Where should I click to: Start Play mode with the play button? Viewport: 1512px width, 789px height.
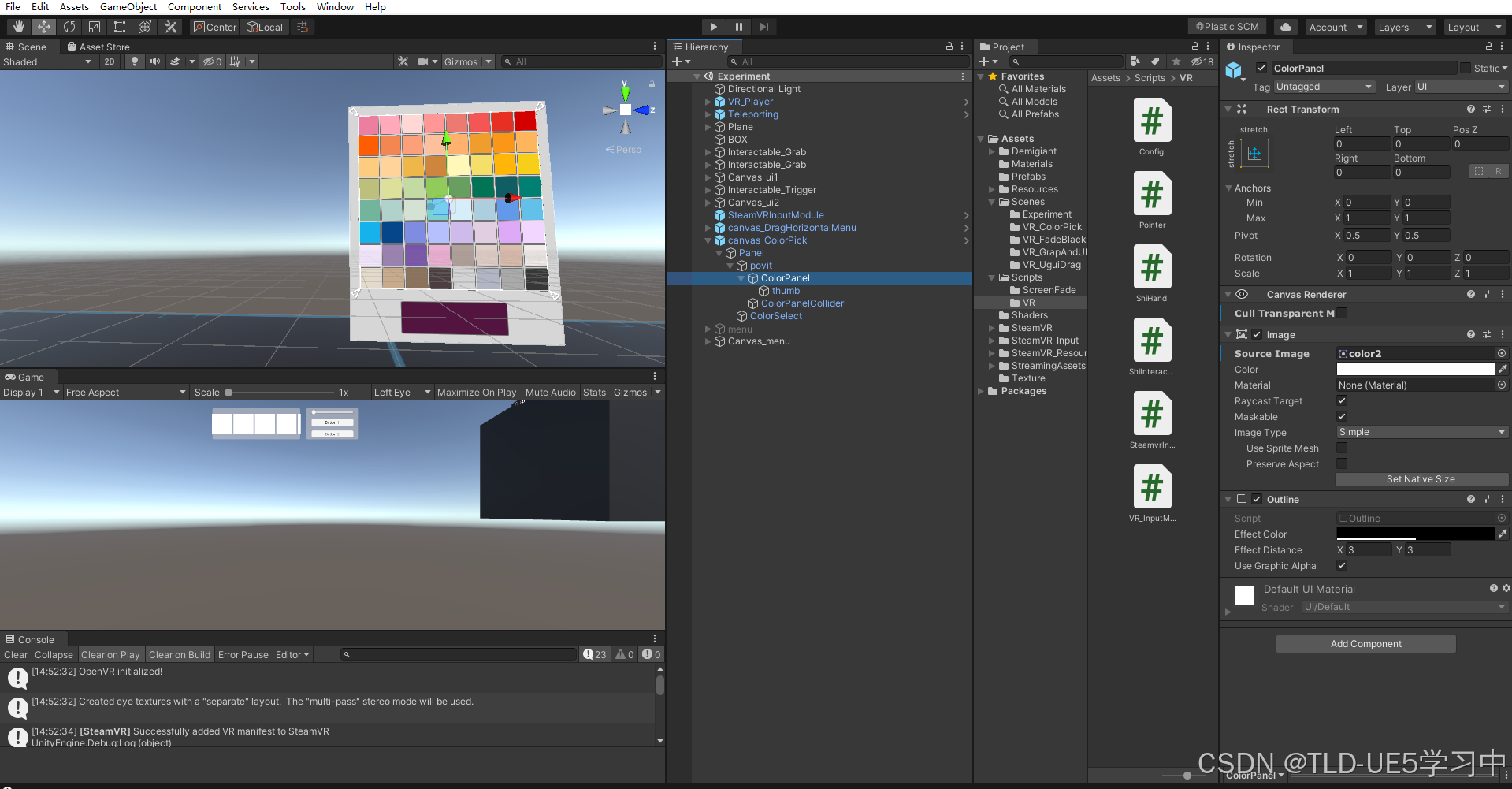tap(713, 27)
